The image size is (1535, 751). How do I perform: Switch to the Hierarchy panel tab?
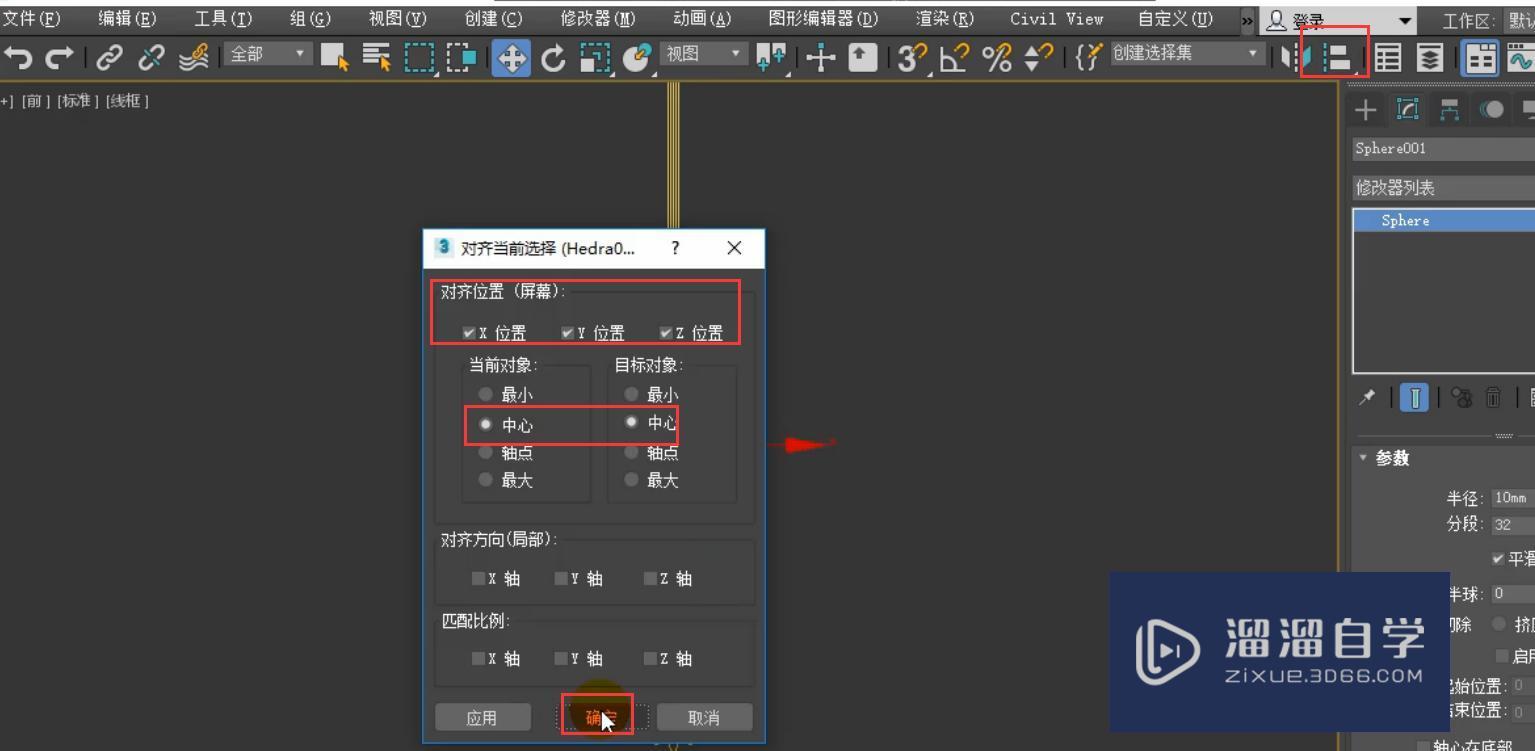(x=1449, y=110)
